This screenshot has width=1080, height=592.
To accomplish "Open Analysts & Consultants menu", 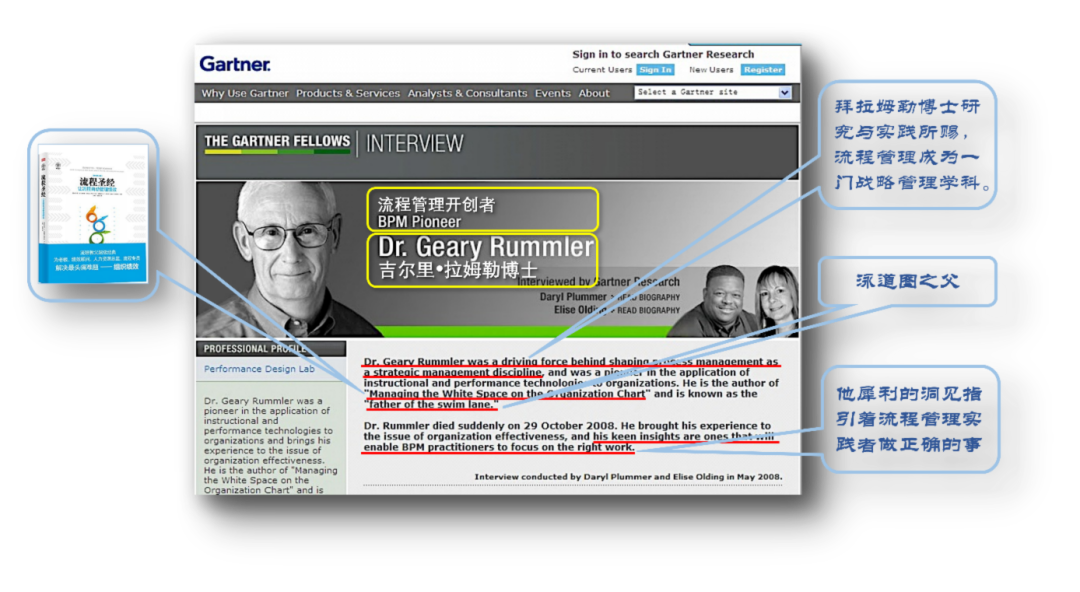I will (467, 93).
